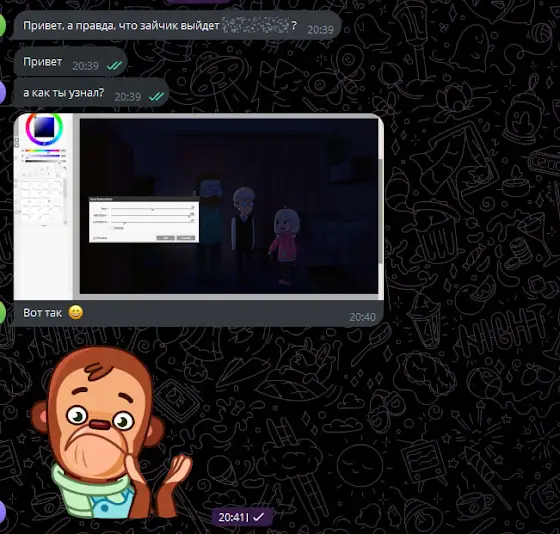
Task: Click the 20:39 timestamp beside "а как ты узнал?"
Action: pos(128,97)
